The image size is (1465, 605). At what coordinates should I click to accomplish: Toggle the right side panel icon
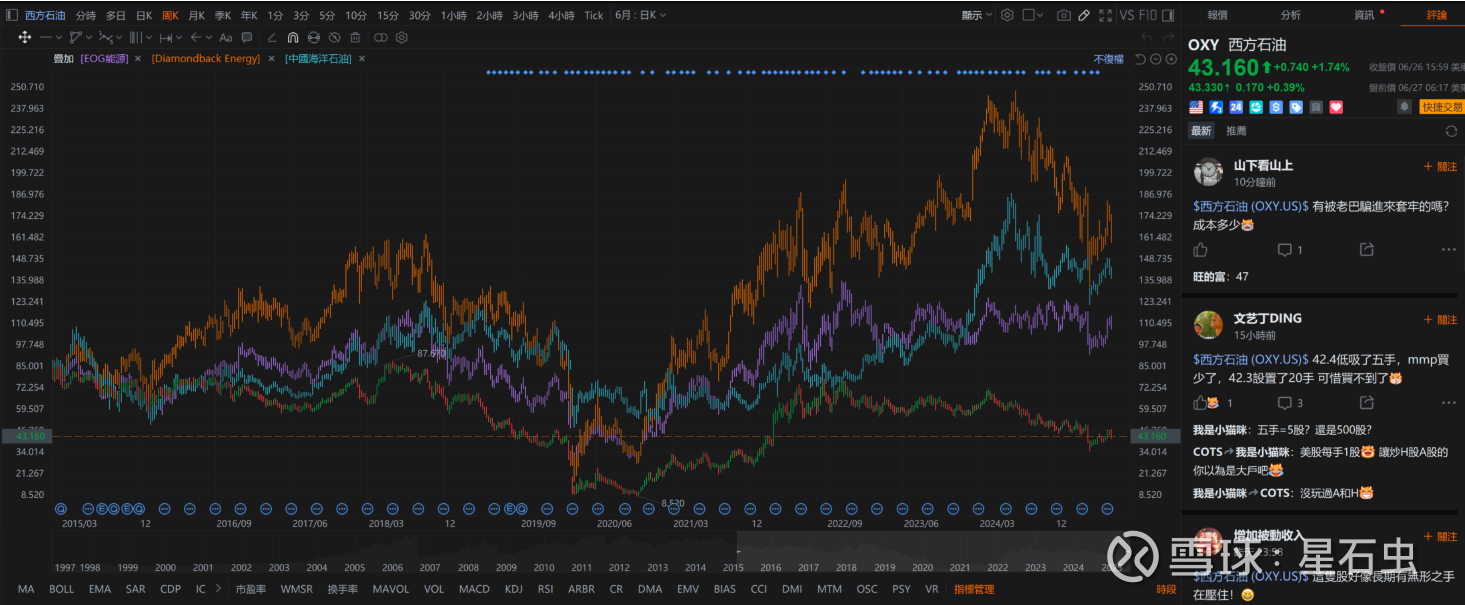1169,15
